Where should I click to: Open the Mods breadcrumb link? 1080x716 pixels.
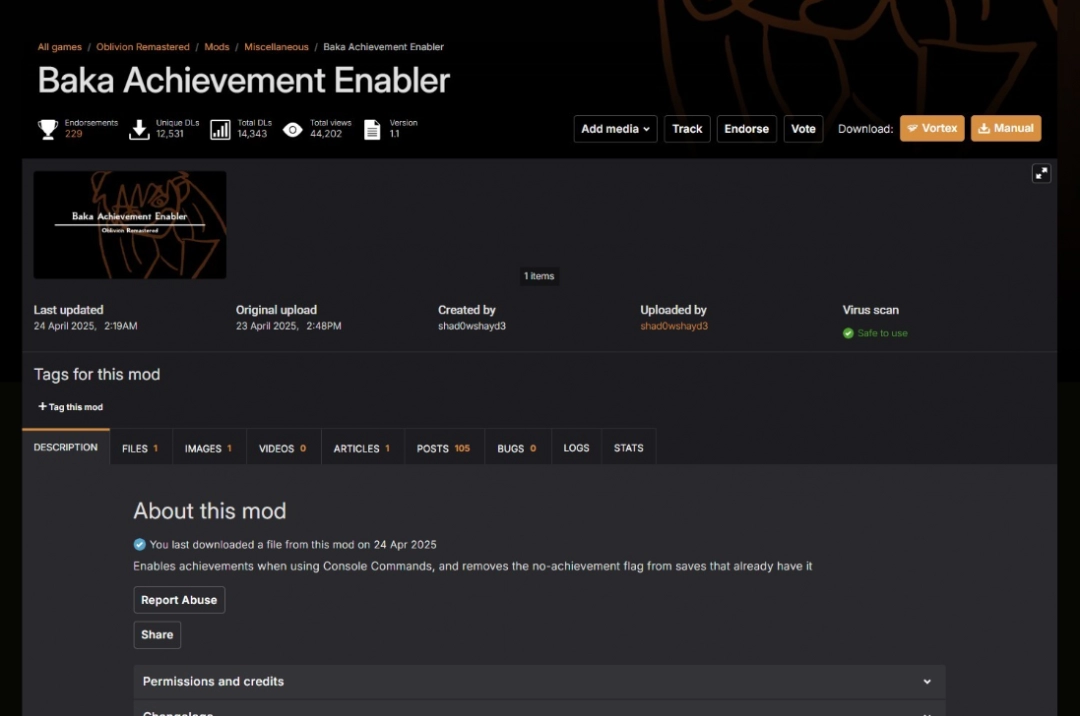pyautogui.click(x=216, y=47)
